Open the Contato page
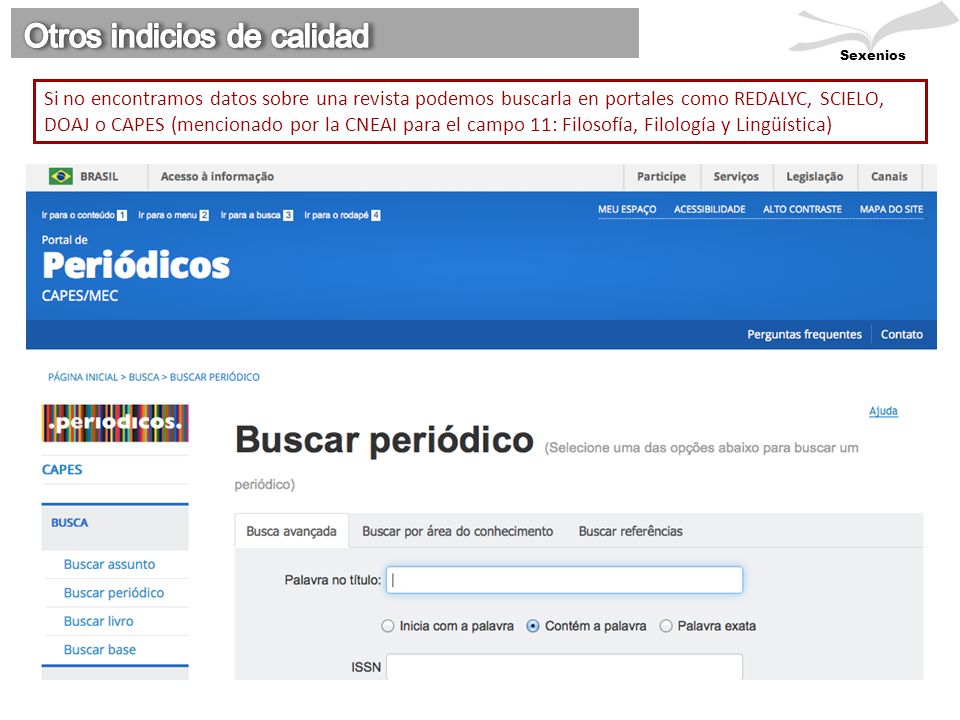Image resolution: width=960 pixels, height=720 pixels. point(901,334)
